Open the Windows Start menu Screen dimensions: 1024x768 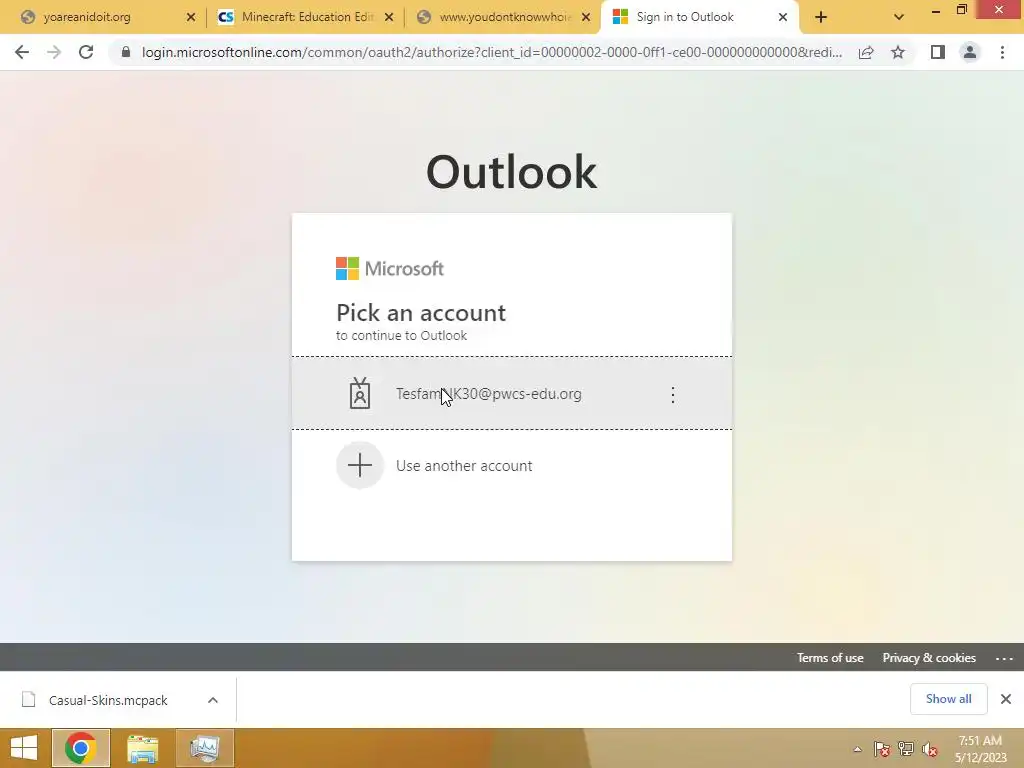(24, 748)
